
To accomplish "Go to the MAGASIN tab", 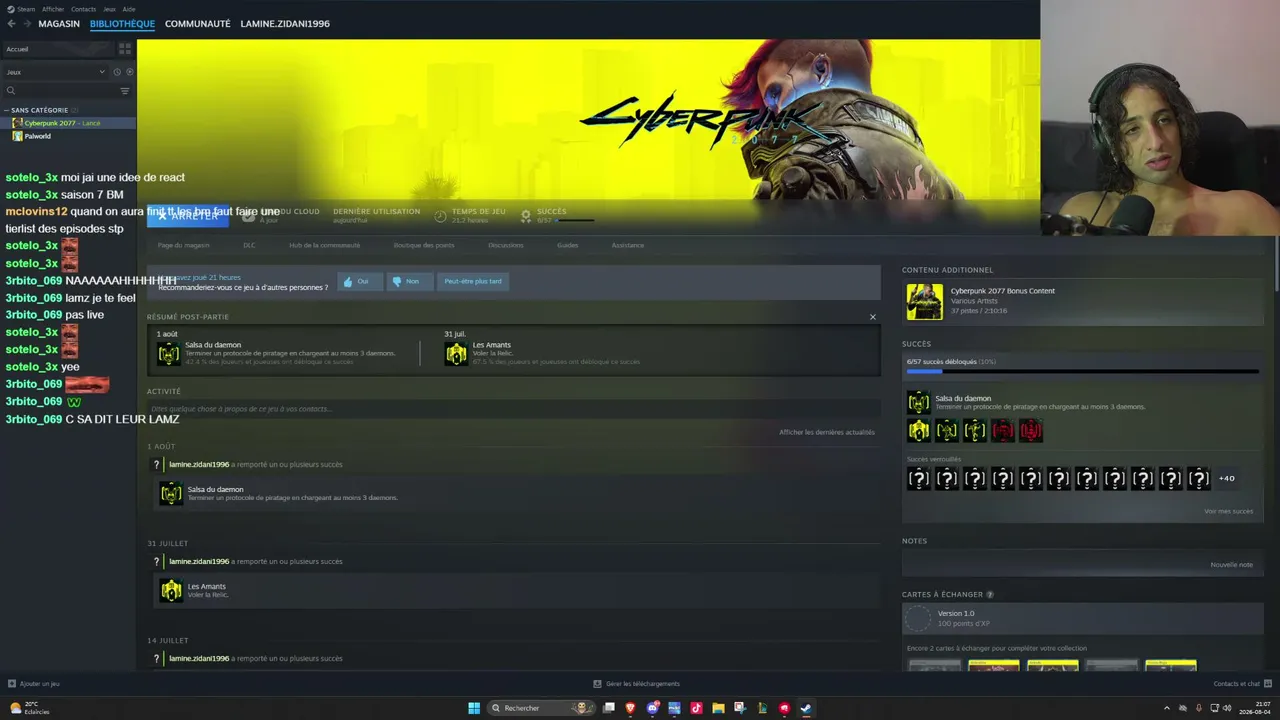I will coord(59,24).
